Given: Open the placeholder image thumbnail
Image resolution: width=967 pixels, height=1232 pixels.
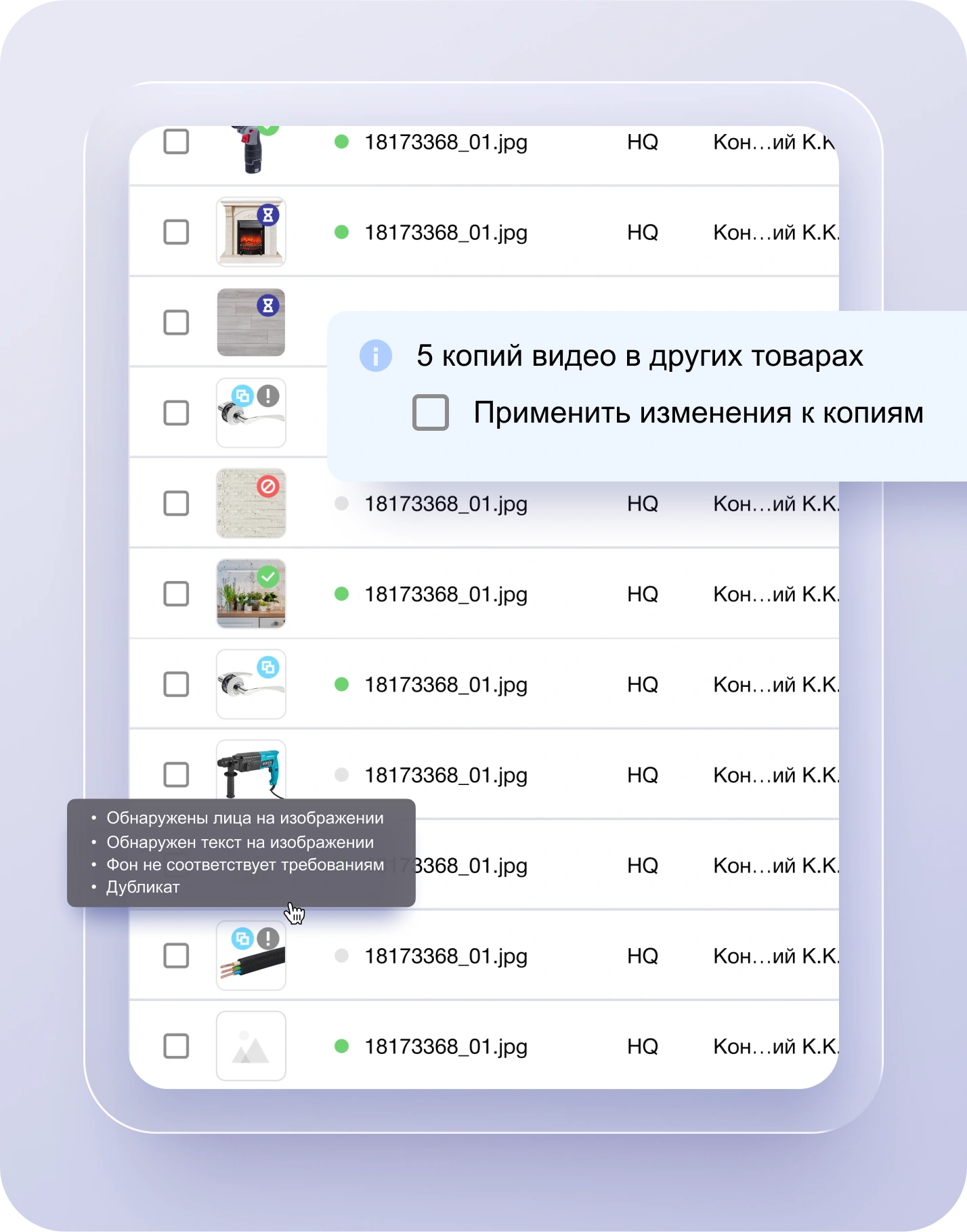Looking at the screenshot, I should (251, 1046).
